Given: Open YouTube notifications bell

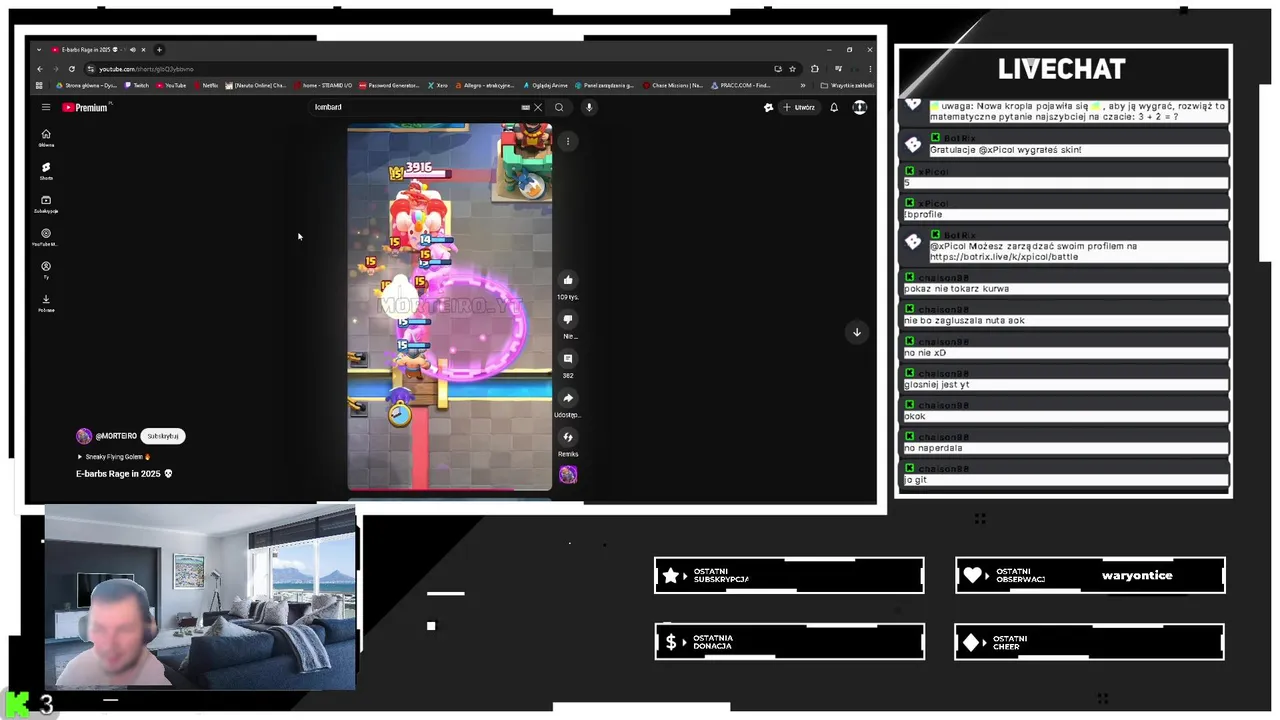Looking at the screenshot, I should click(834, 107).
